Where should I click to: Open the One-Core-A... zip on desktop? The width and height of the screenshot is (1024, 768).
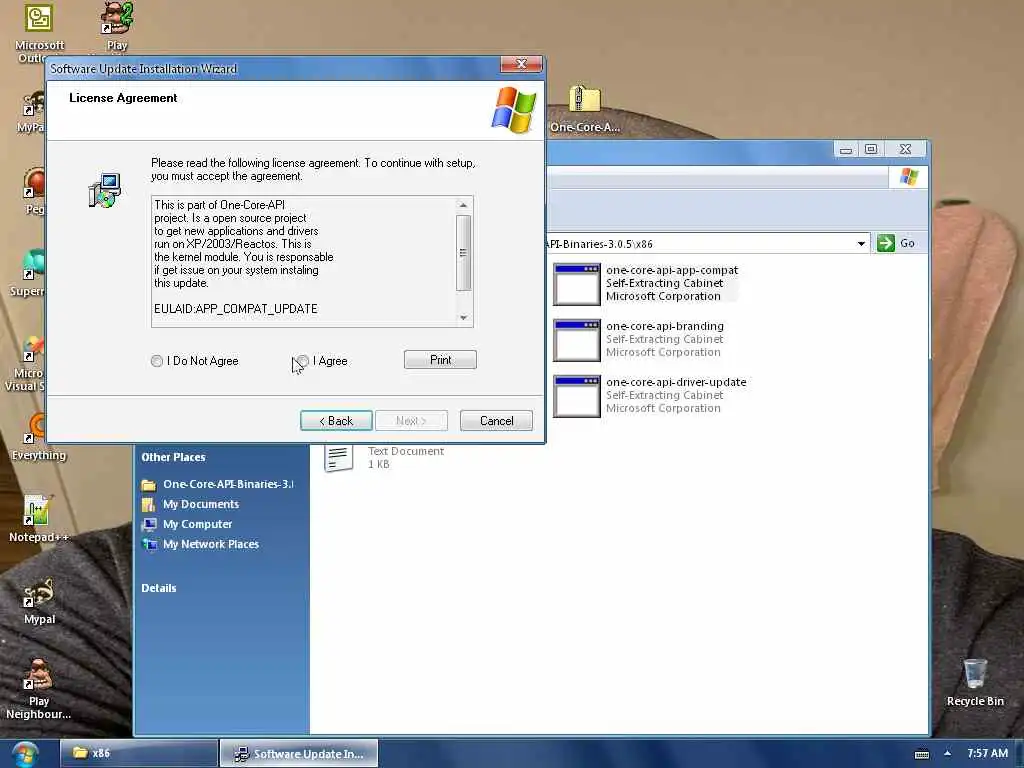pyautogui.click(x=584, y=108)
